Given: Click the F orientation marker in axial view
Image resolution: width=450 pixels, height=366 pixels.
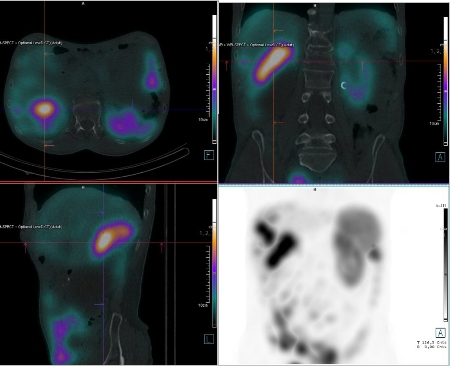Looking at the screenshot, I should point(209,155).
